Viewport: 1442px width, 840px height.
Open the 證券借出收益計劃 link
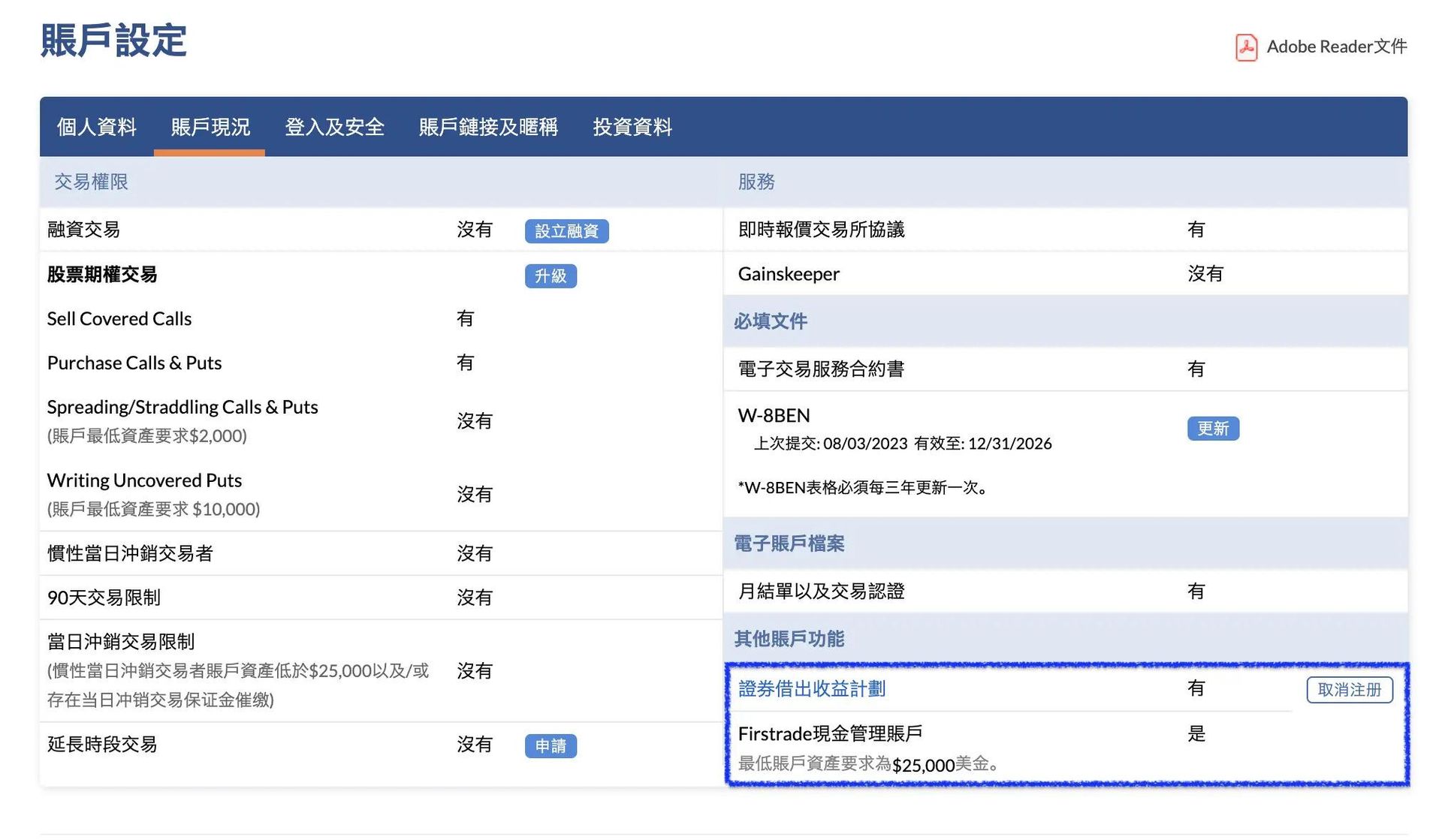pyautogui.click(x=811, y=689)
